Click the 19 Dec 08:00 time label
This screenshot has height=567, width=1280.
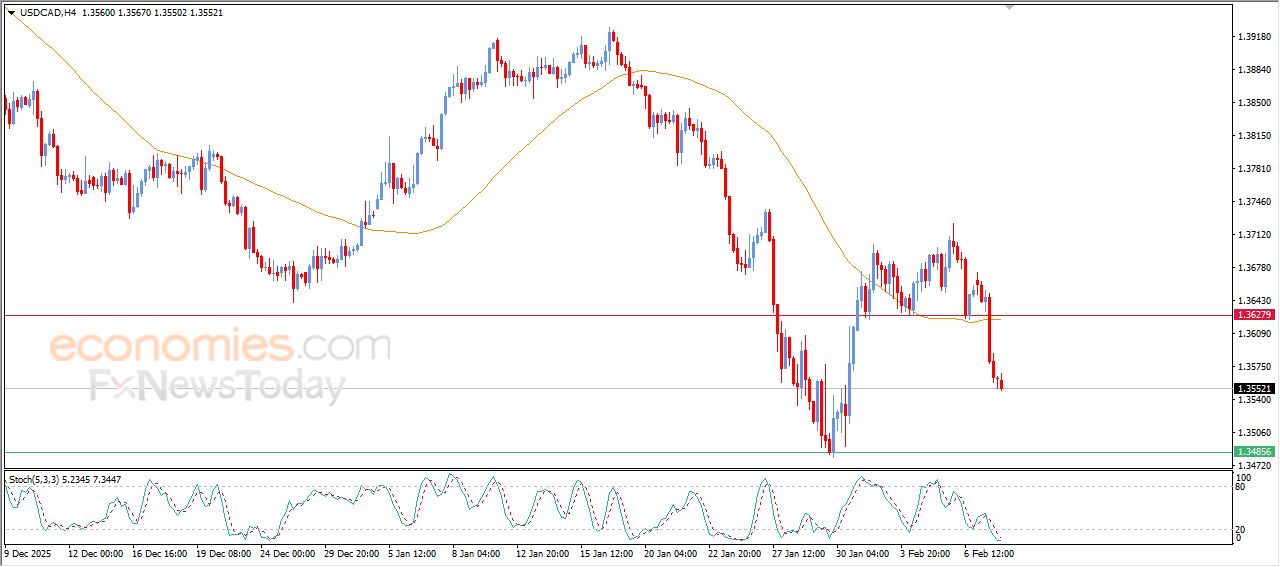(x=223, y=552)
